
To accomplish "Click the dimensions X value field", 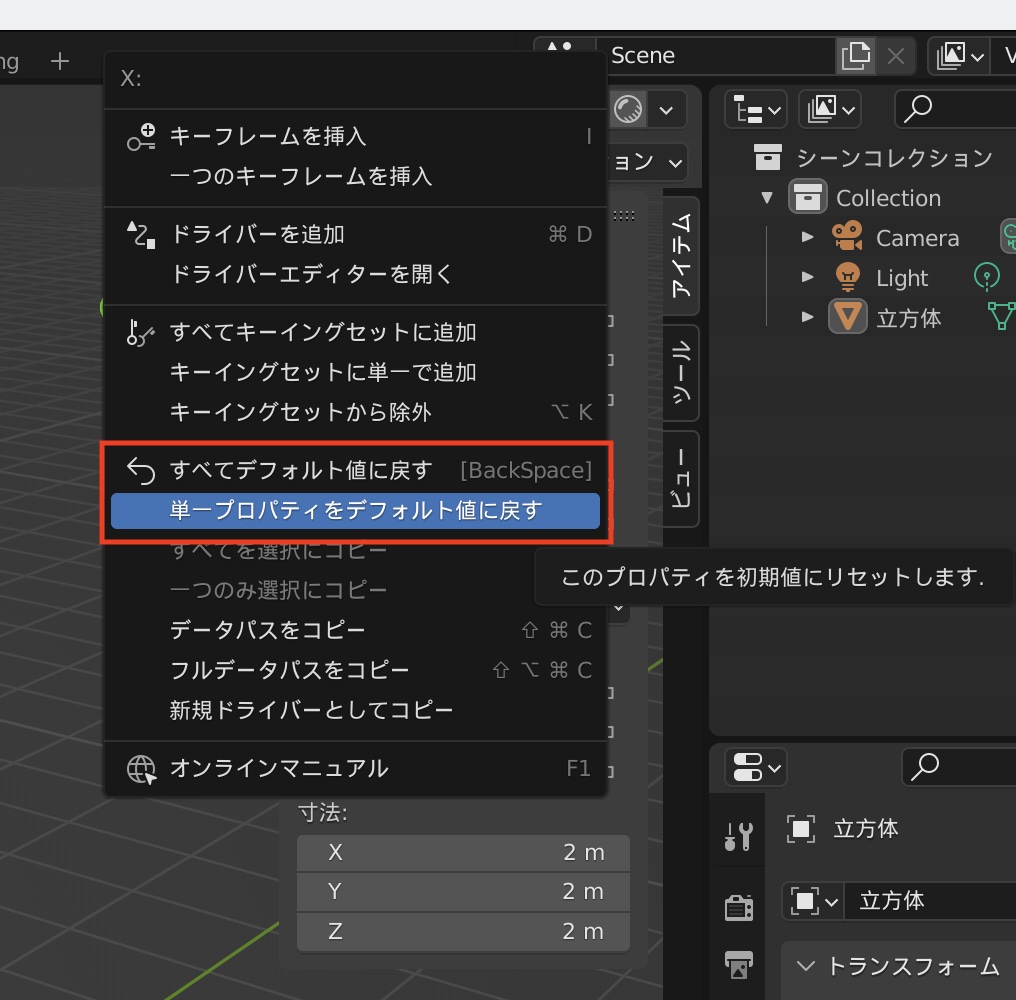I will click(464, 852).
